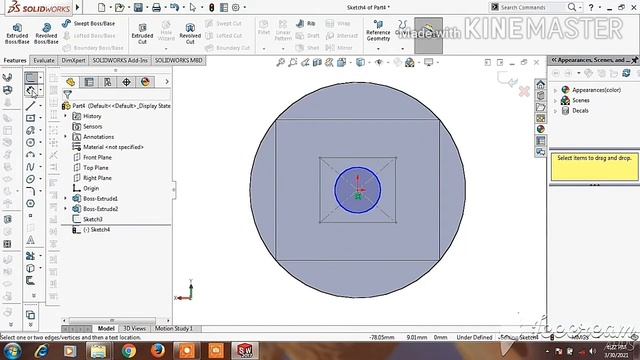The height and width of the screenshot is (360, 640).
Task: Expand Appearances(color) in task pane
Action: (555, 90)
